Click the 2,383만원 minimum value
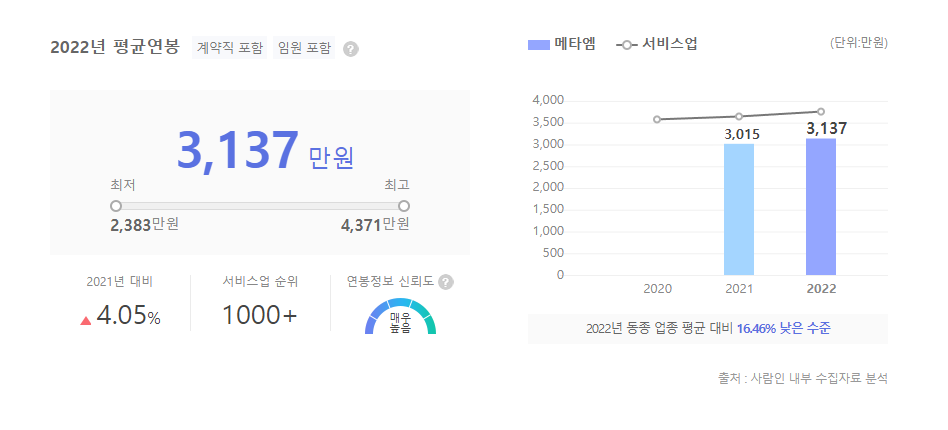Image resolution: width=948 pixels, height=430 pixels. click(144, 225)
